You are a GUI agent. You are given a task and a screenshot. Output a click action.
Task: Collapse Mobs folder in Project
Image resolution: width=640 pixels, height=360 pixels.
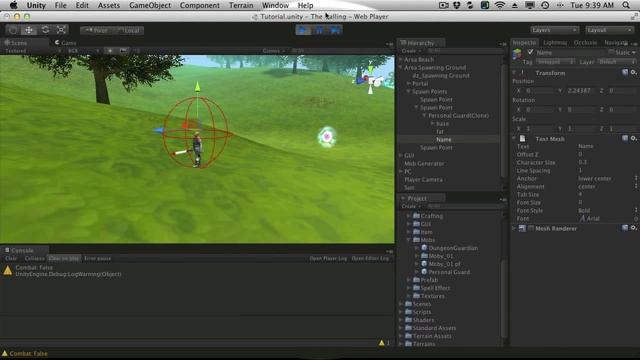[409, 240]
